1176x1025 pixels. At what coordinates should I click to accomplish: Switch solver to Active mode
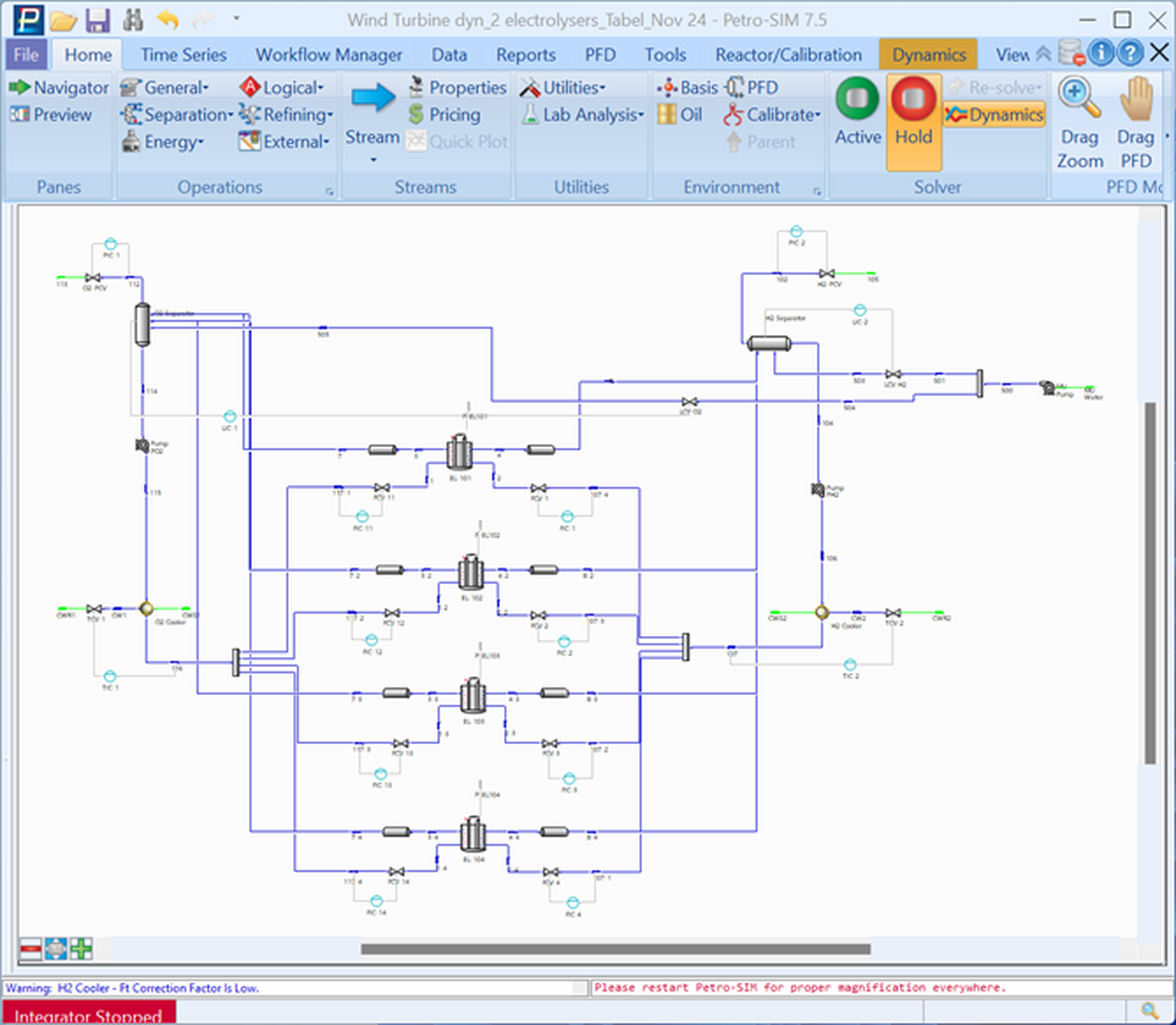coord(858,111)
